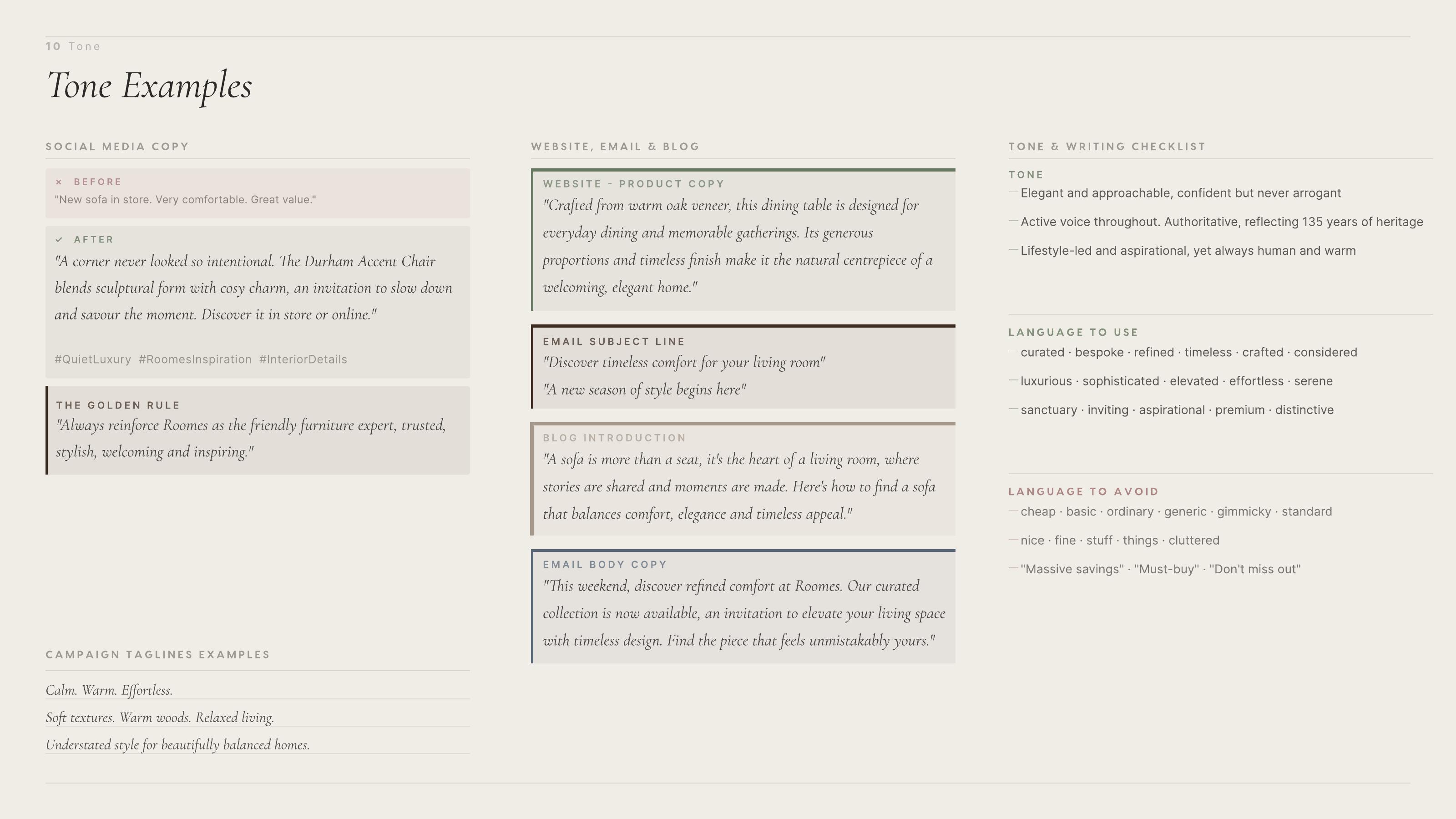Click the green checkmark icon beside AFTER
1456x819 pixels.
tap(59, 240)
